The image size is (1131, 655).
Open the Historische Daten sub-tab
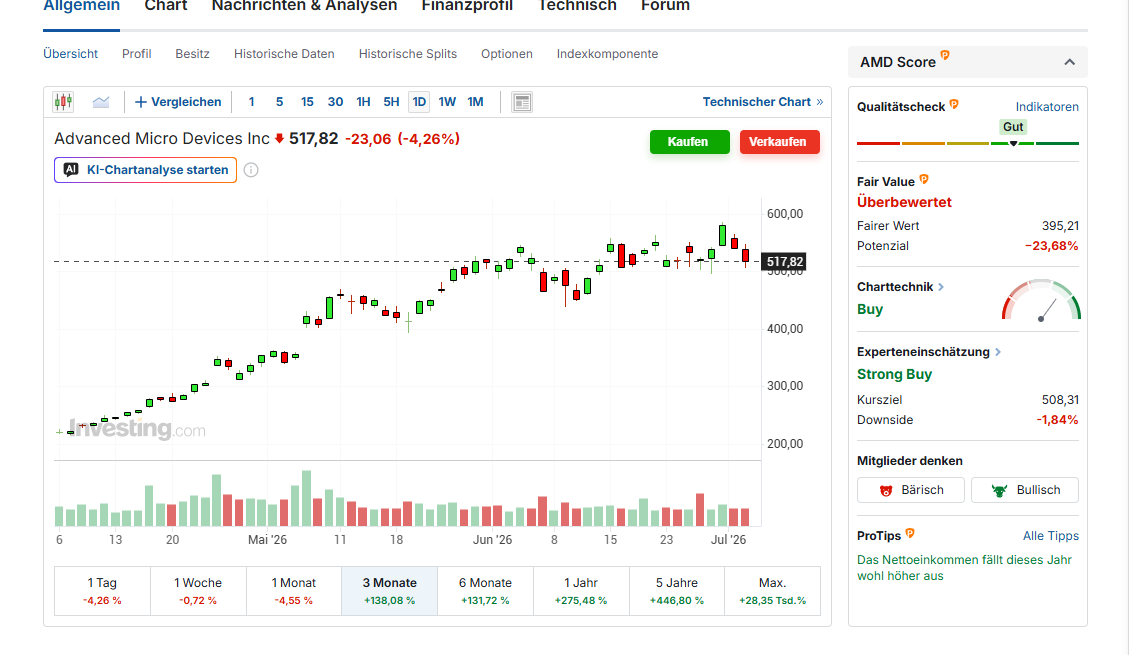tap(284, 54)
